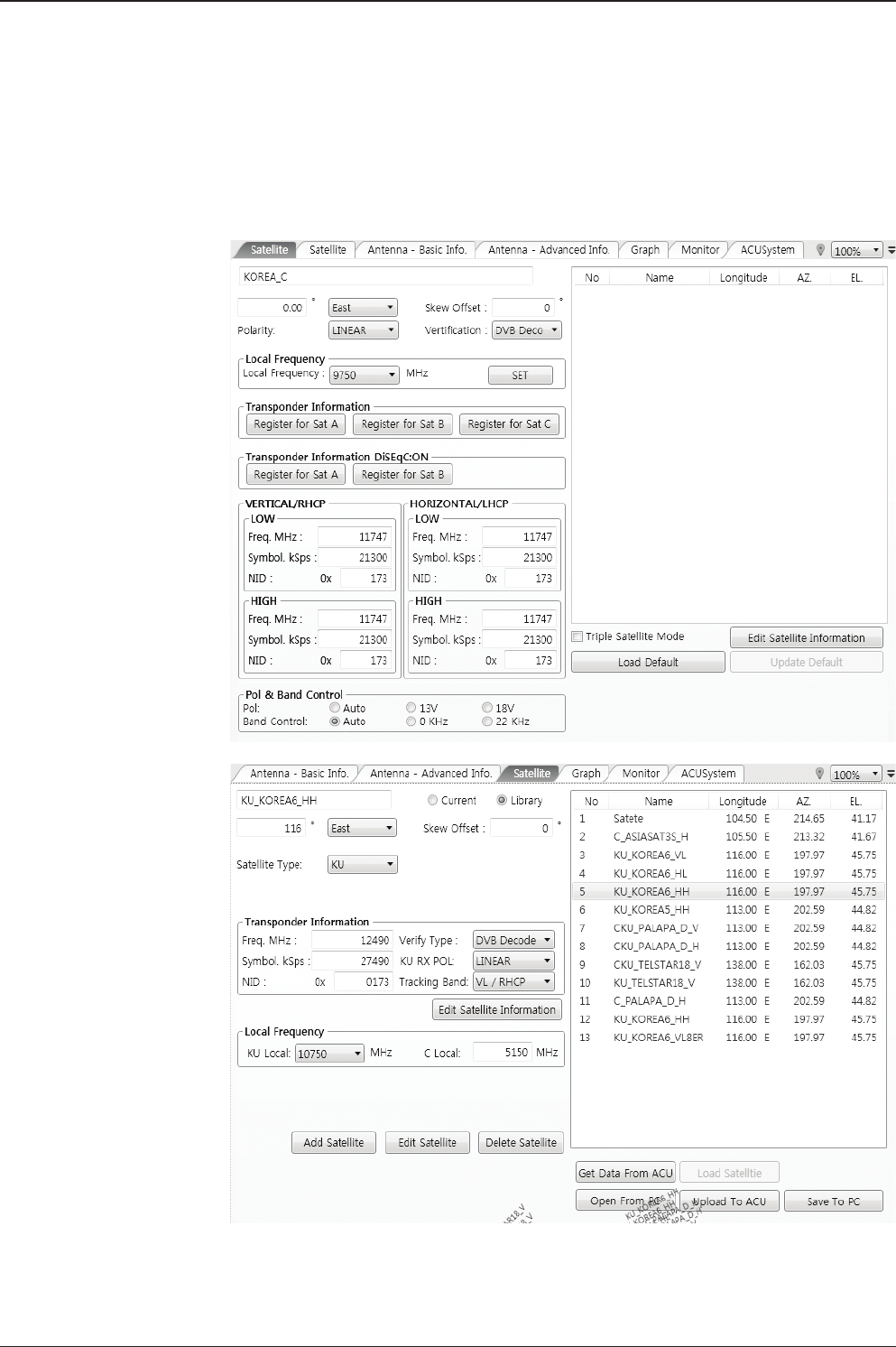This screenshot has height=1347, width=896.
Task: Select list row 6 KU_KOREA5_HH
Action: pos(728,910)
